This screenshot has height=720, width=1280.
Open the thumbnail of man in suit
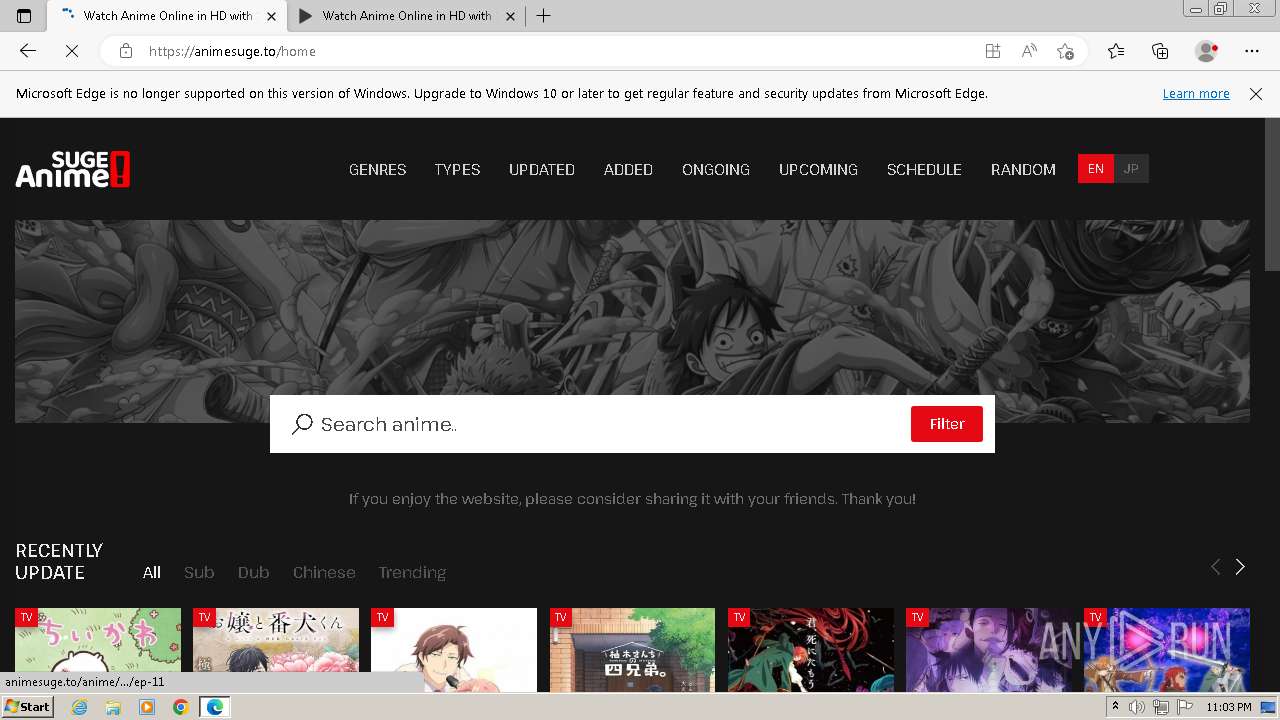click(x=454, y=650)
